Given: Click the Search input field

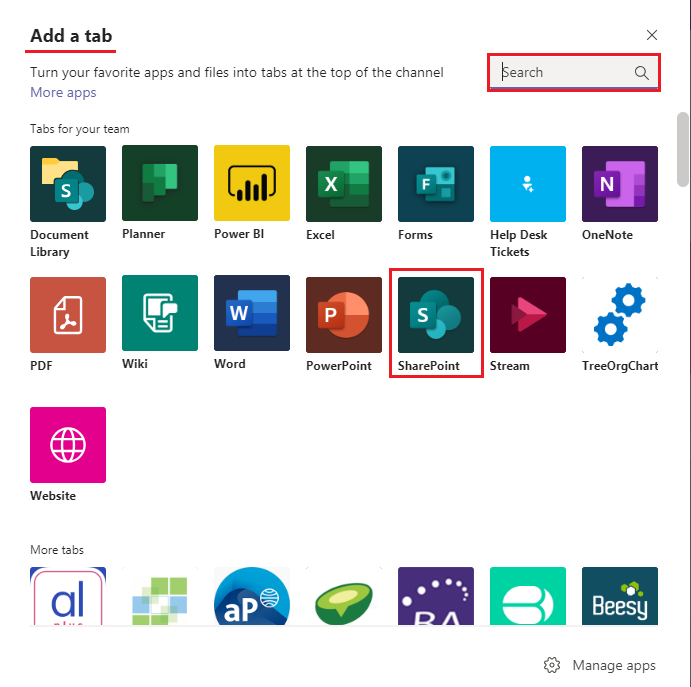Looking at the screenshot, I should pyautogui.click(x=565, y=72).
